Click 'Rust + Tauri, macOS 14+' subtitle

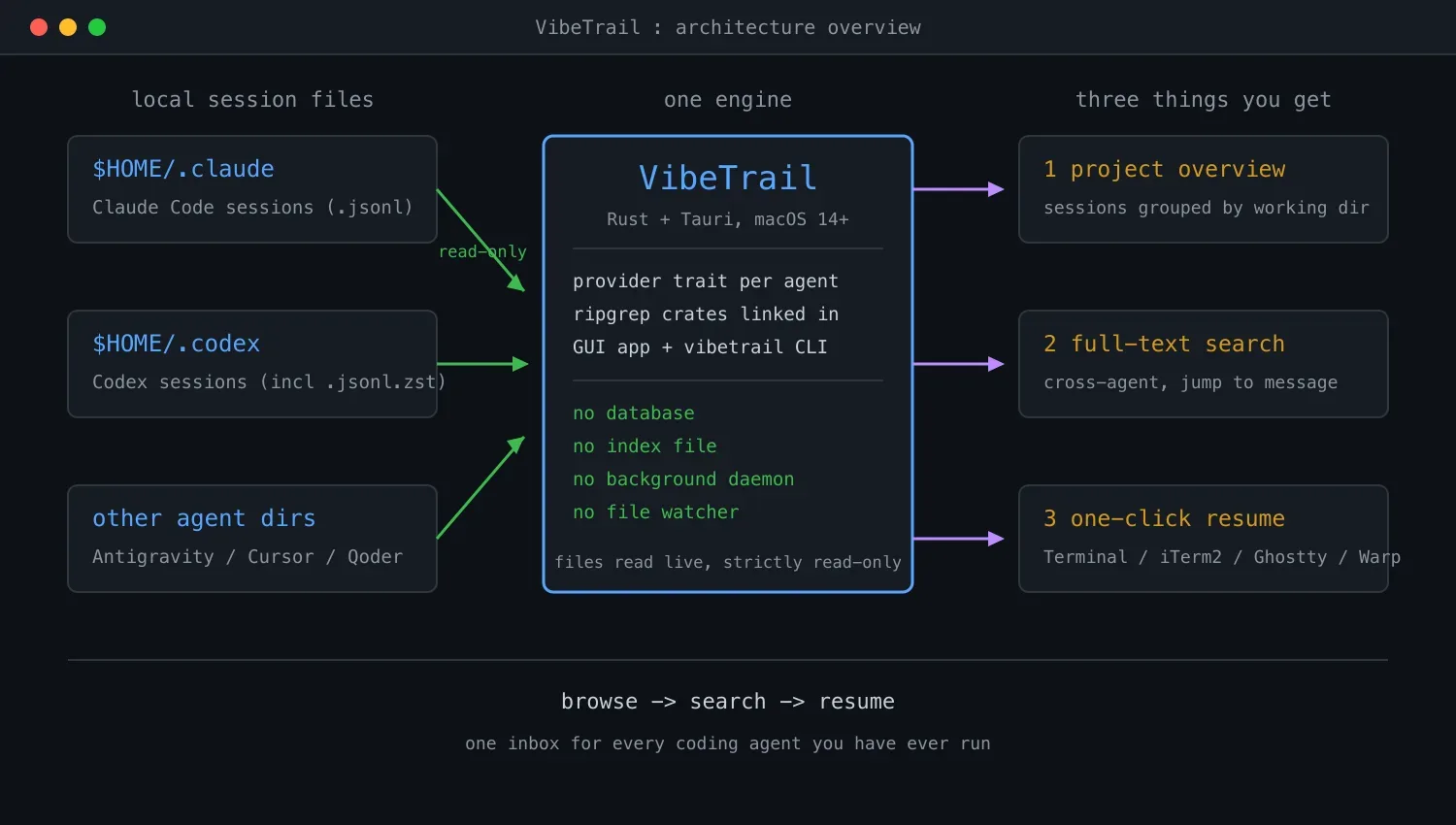(x=728, y=219)
